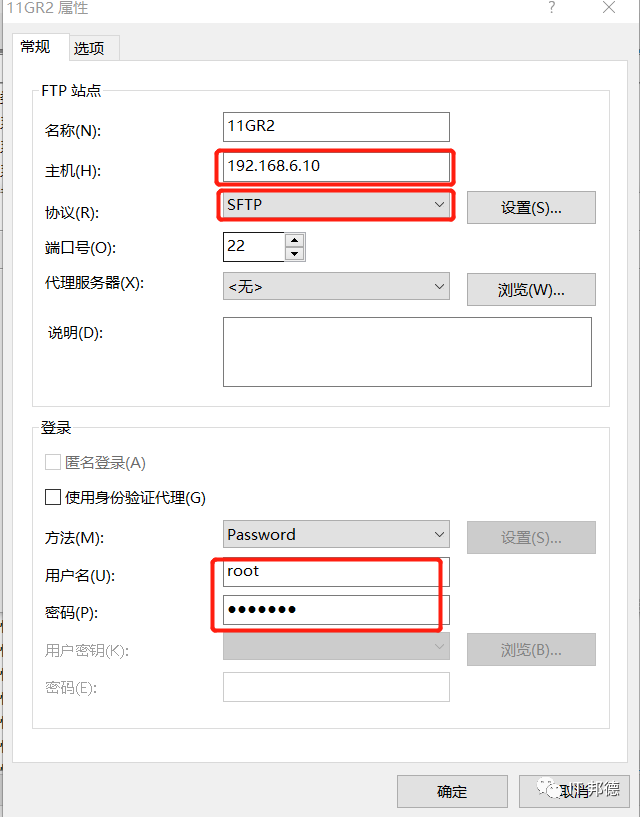This screenshot has height=817, width=640.
Task: Select the 常规 tab
Action: click(x=35, y=47)
